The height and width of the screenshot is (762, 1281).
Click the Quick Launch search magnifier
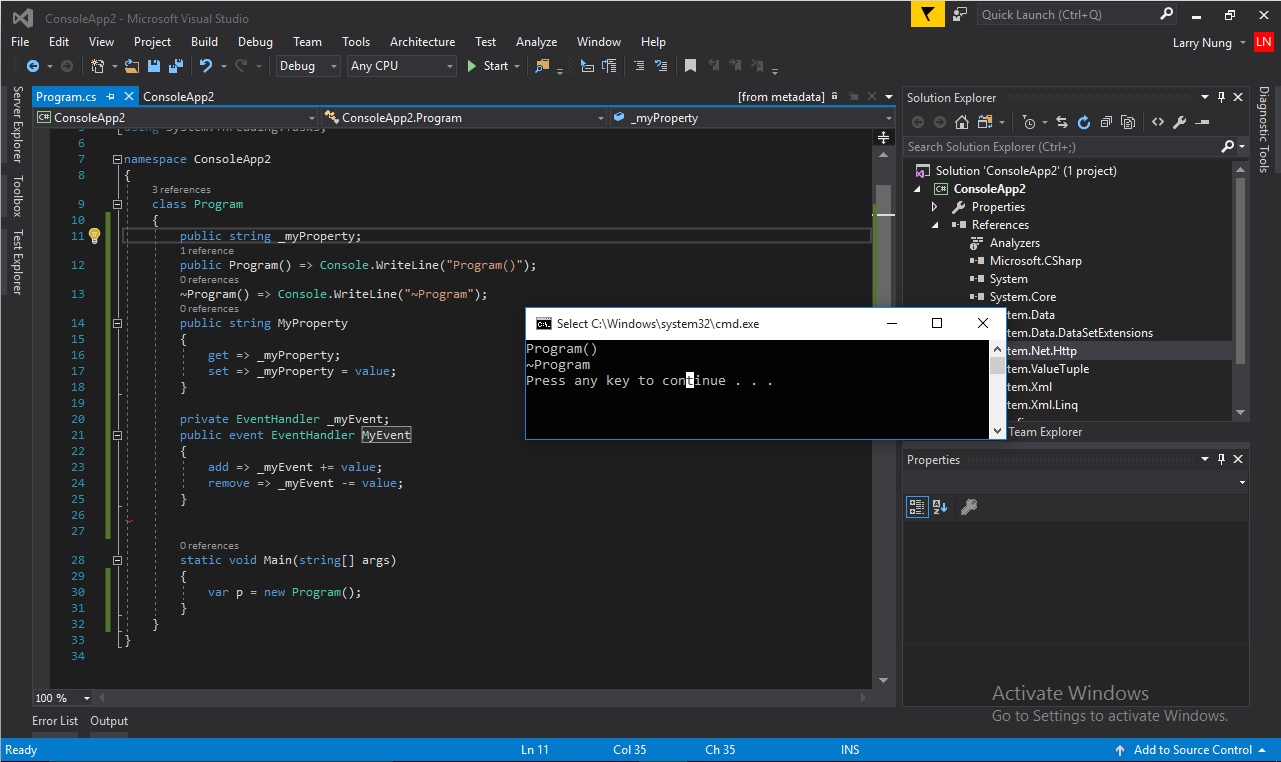pyautogui.click(x=1167, y=14)
